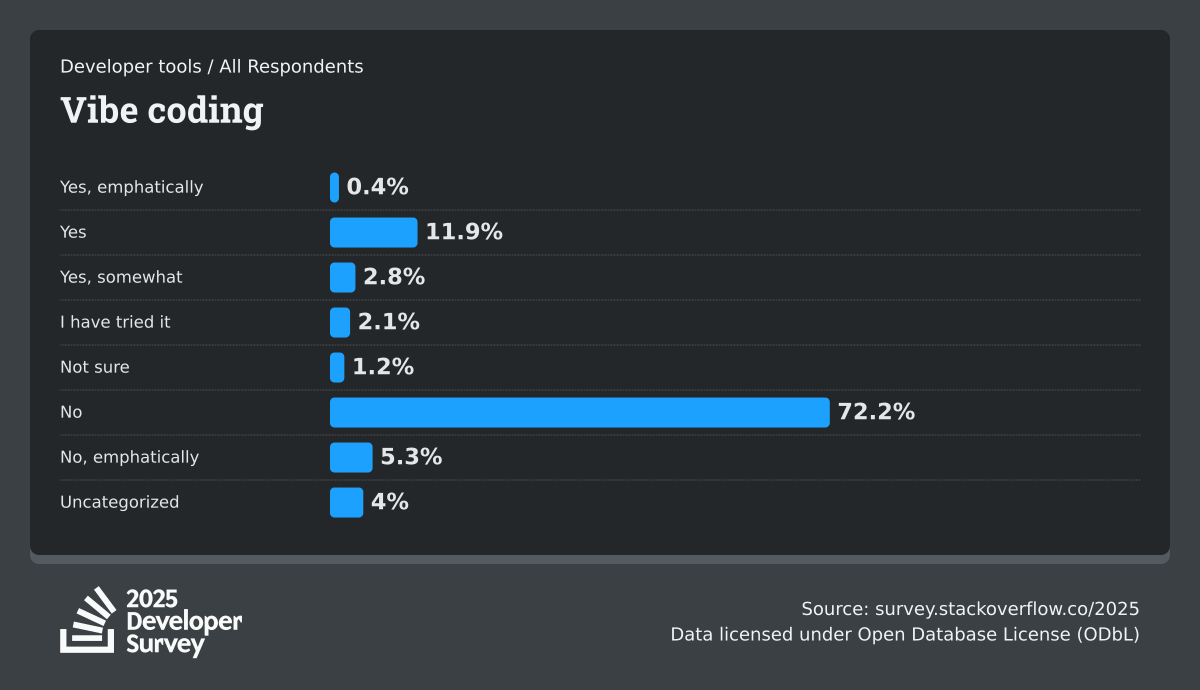The height and width of the screenshot is (690, 1200).
Task: Click the 5.3% value label
Action: click(411, 457)
